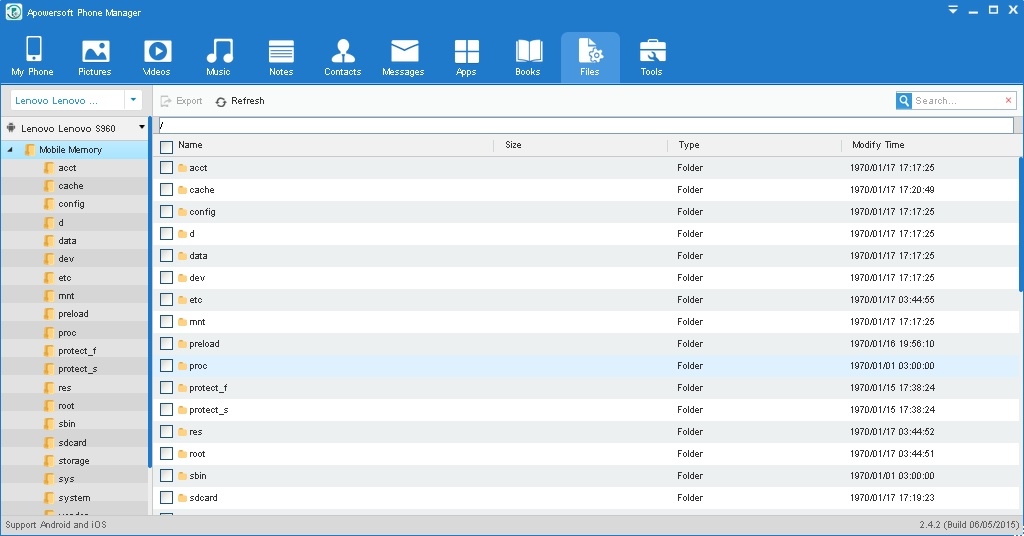The width and height of the screenshot is (1024, 536).
Task: Click the path address field
Action: point(586,125)
